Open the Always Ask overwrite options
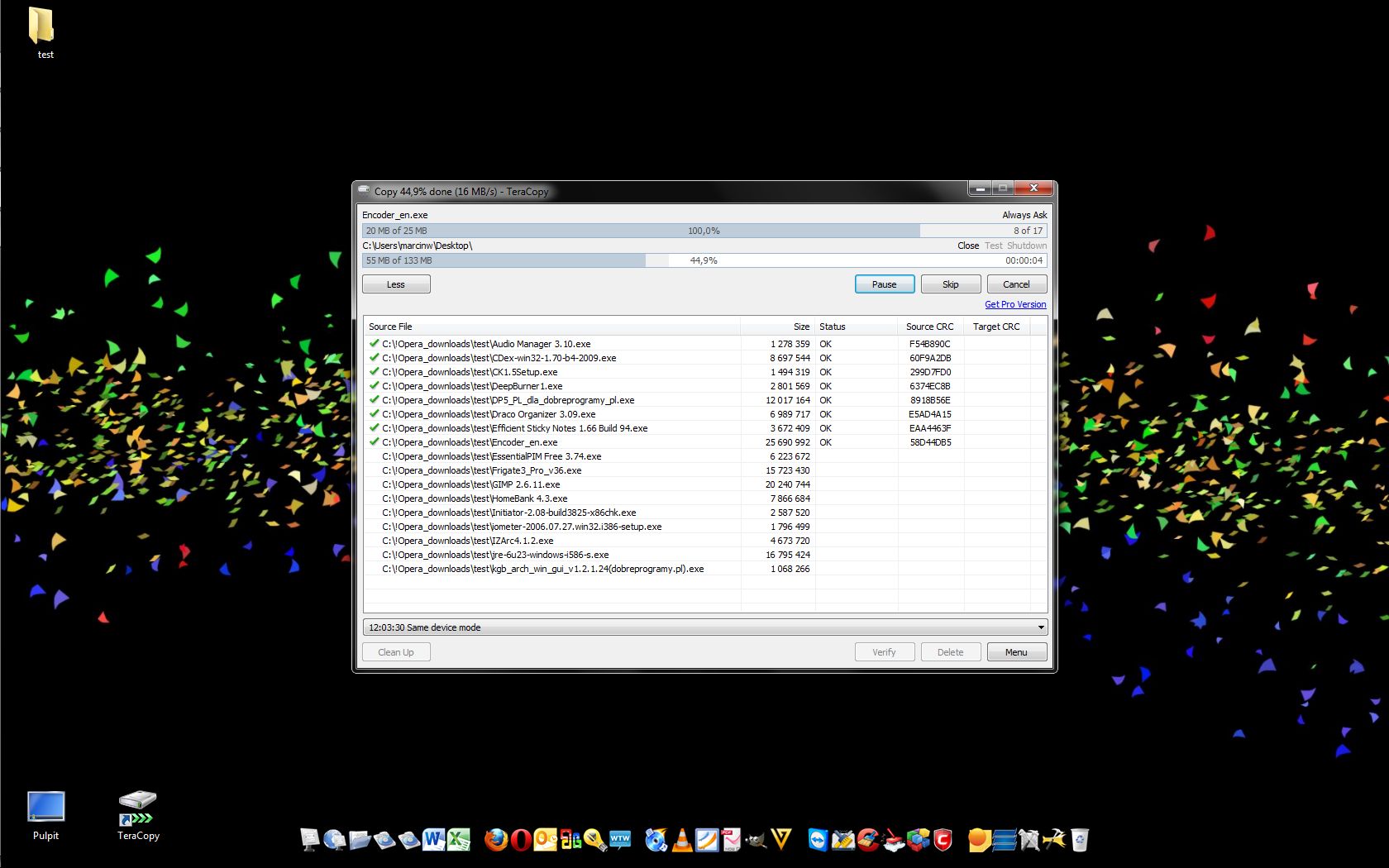The image size is (1389, 868). [x=1024, y=215]
